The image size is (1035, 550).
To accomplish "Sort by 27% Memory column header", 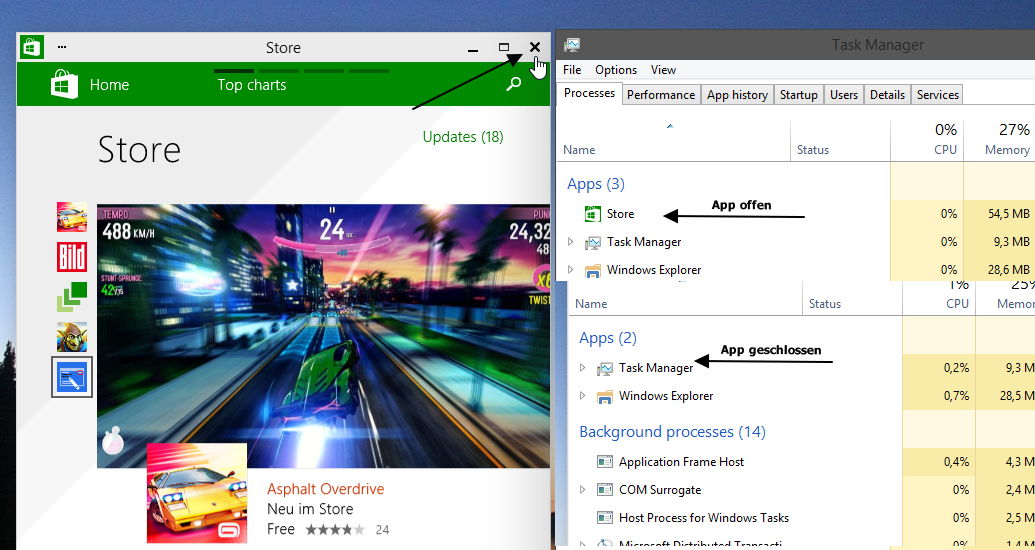I will coord(999,139).
